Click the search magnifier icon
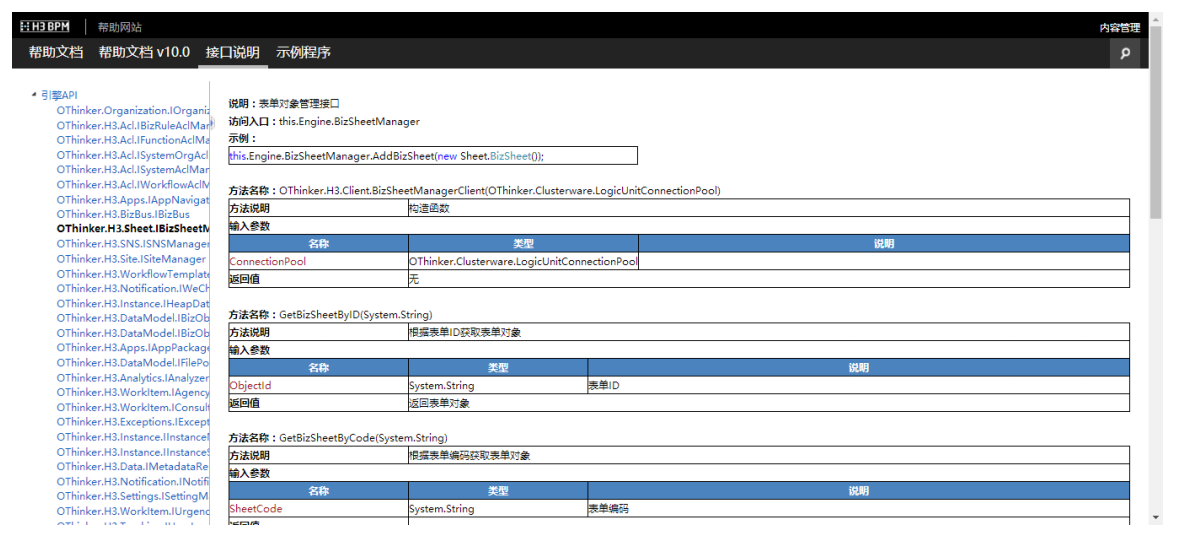1179x547 pixels. coord(1125,53)
